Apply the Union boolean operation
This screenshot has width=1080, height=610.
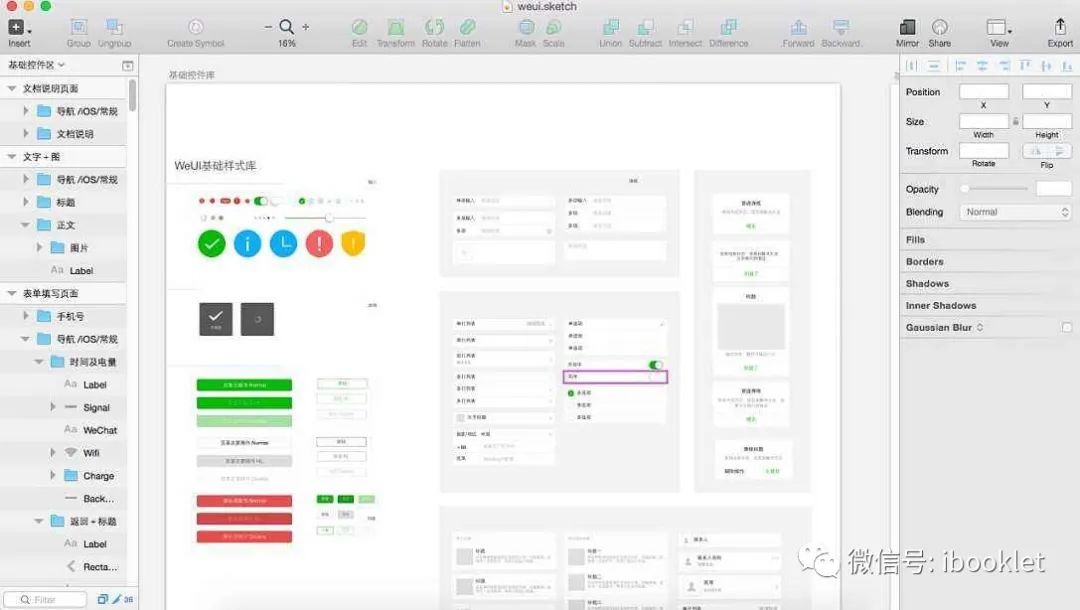point(610,32)
